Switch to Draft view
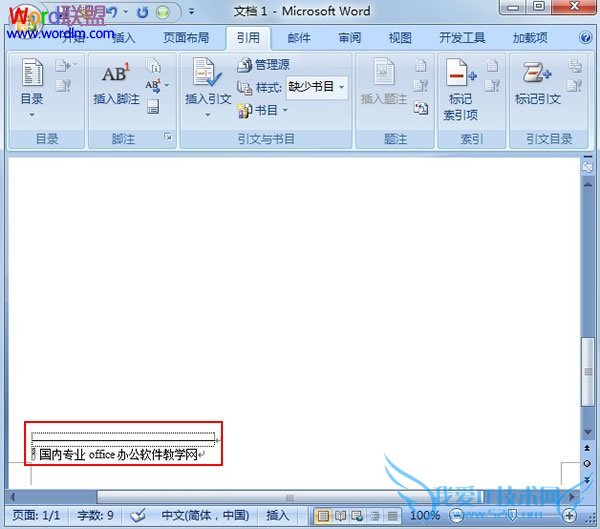The image size is (600, 529). coord(392,516)
